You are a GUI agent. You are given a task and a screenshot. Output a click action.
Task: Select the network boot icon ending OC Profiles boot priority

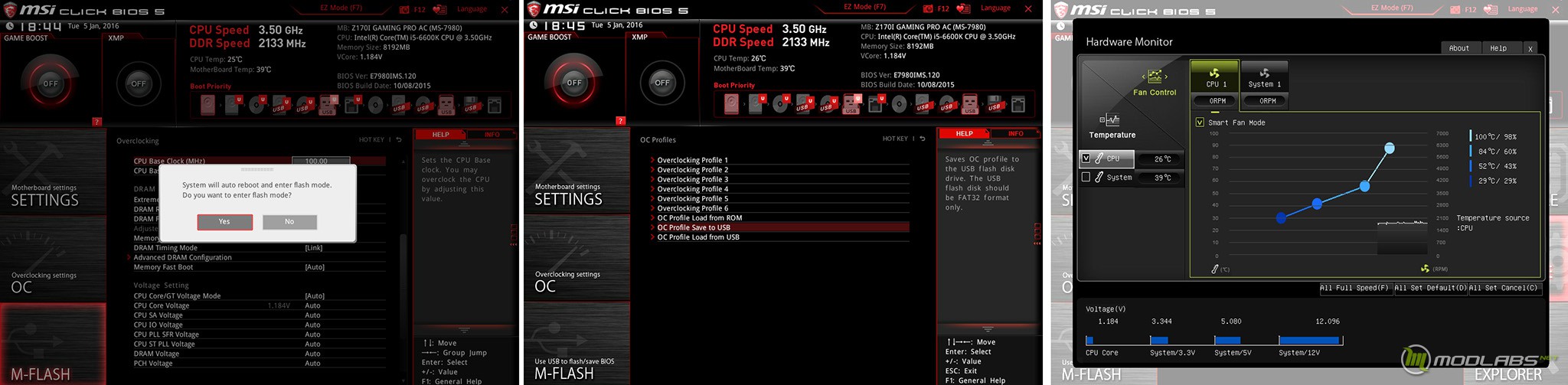(1018, 105)
